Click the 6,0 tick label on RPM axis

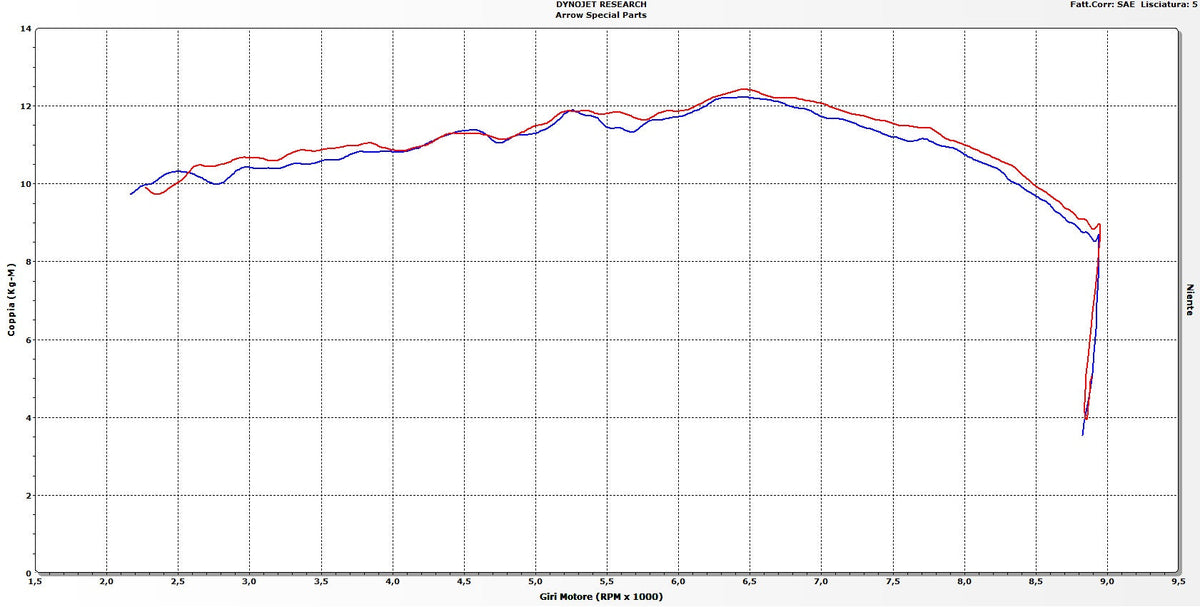[x=678, y=581]
